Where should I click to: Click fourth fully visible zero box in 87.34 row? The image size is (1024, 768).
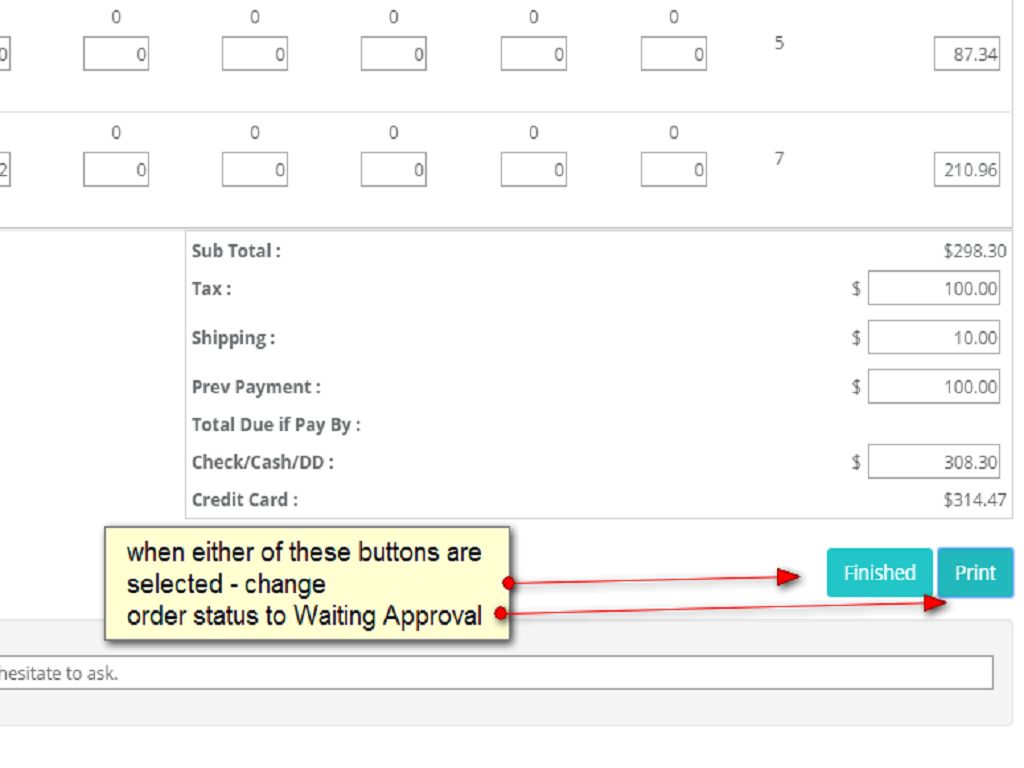click(534, 55)
